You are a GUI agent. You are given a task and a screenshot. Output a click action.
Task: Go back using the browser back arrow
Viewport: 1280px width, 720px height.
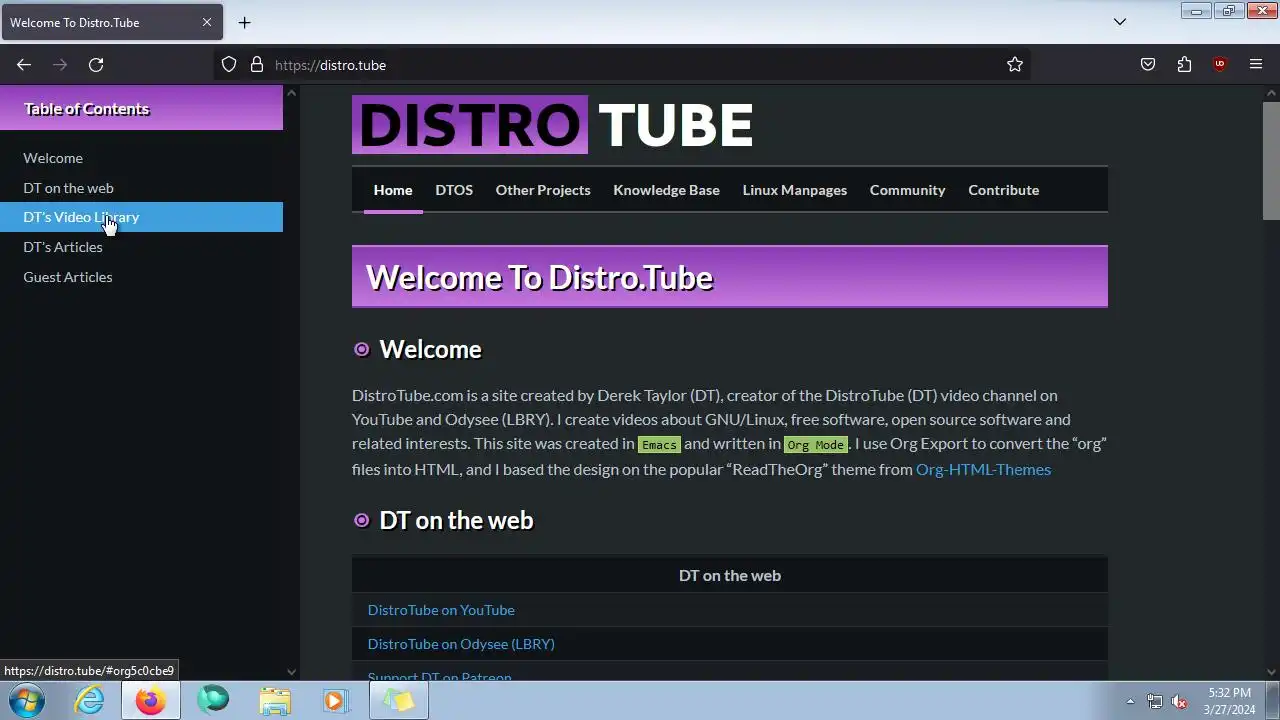pyautogui.click(x=24, y=65)
